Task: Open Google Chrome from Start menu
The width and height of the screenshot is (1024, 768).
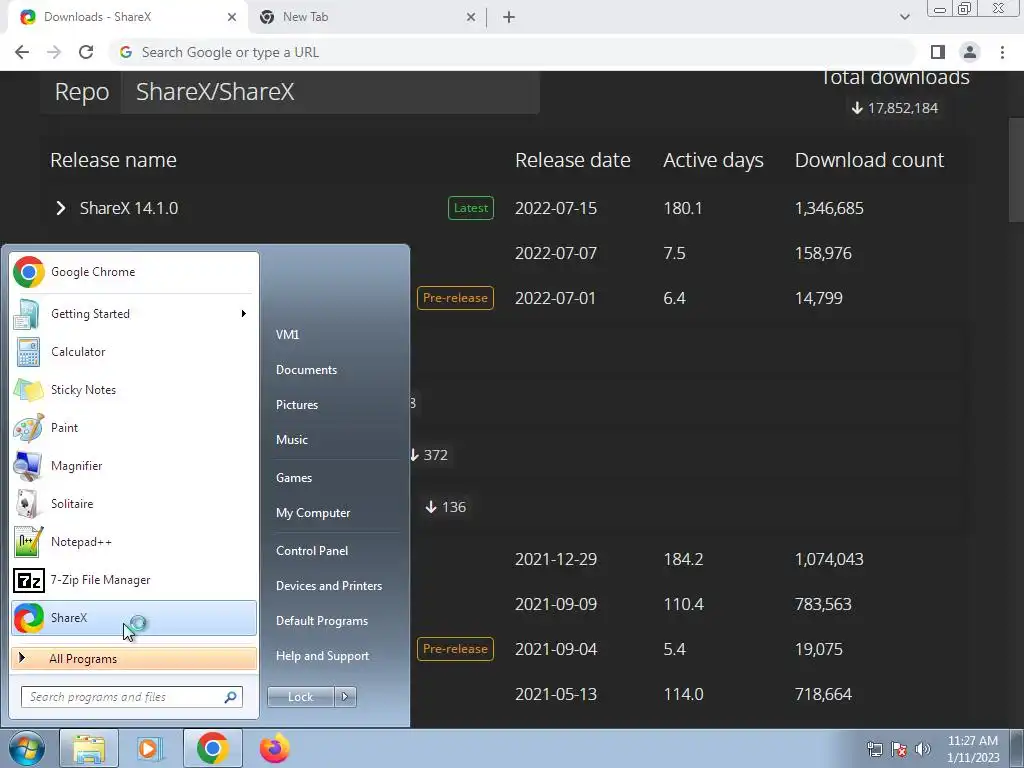Action: 133,272
